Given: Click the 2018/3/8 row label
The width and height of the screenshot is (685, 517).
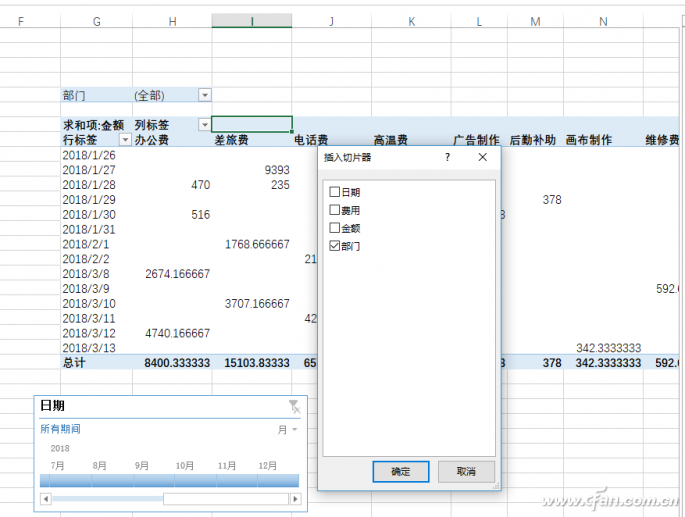Looking at the screenshot, I should 86,274.
